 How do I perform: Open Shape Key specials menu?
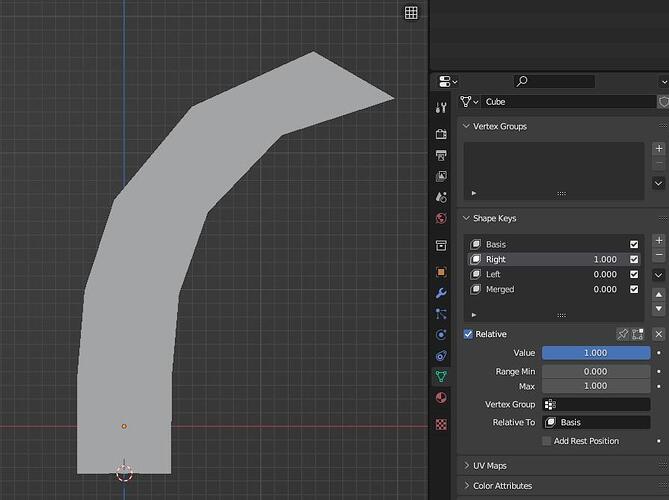point(658,275)
